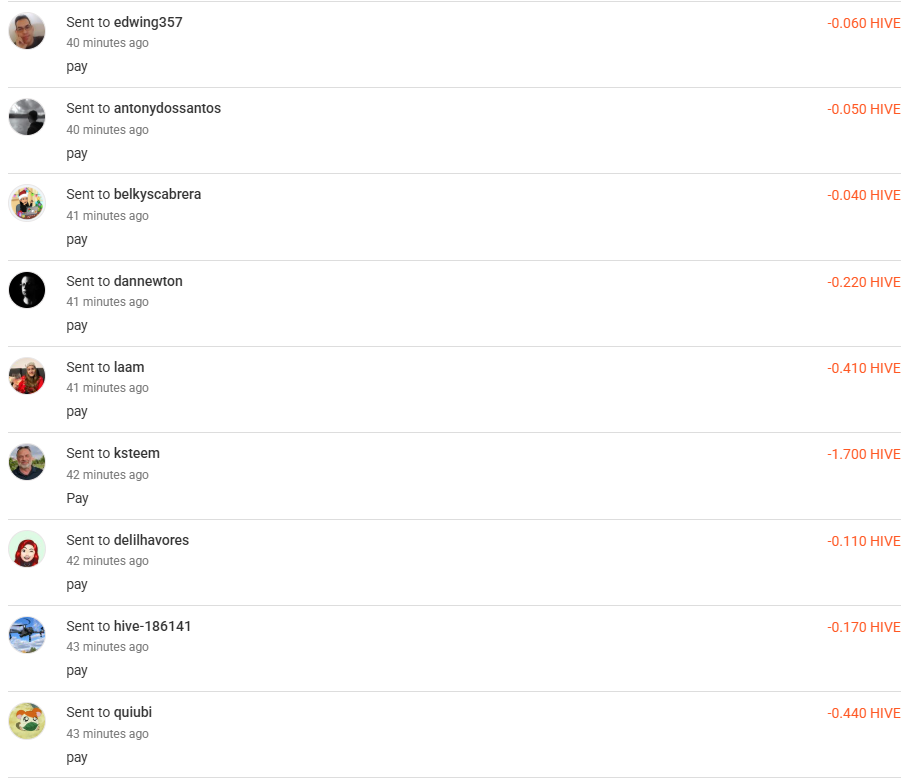Select dannewton's black avatar
Screen dimensions: 921x780
[27, 290]
